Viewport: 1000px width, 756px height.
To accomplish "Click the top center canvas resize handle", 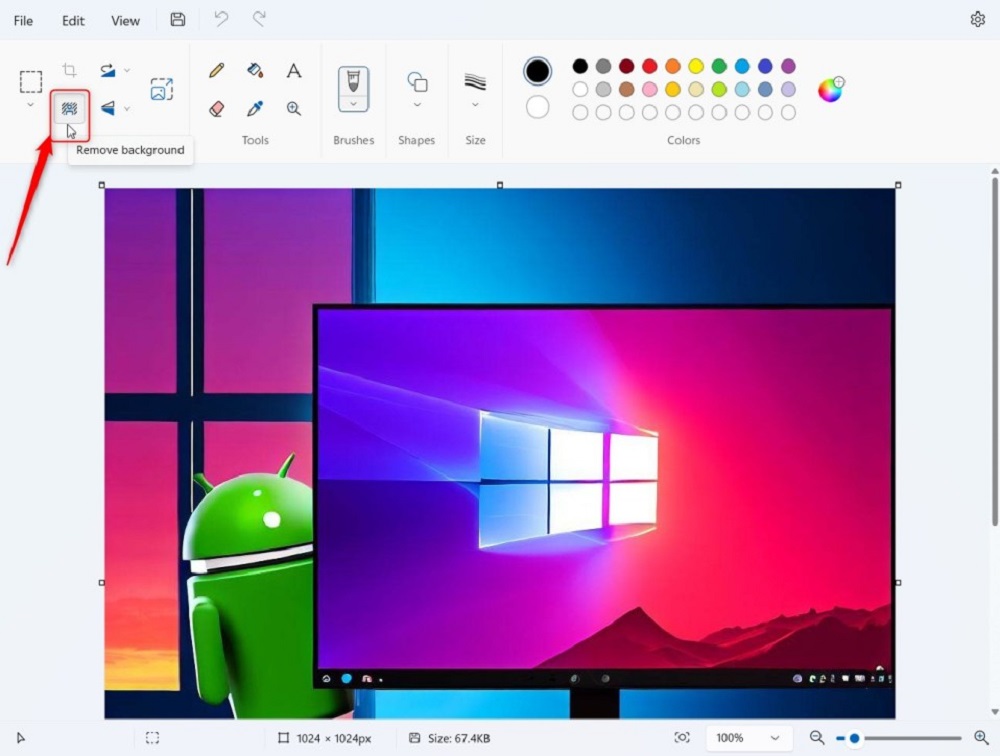I will 500,185.
